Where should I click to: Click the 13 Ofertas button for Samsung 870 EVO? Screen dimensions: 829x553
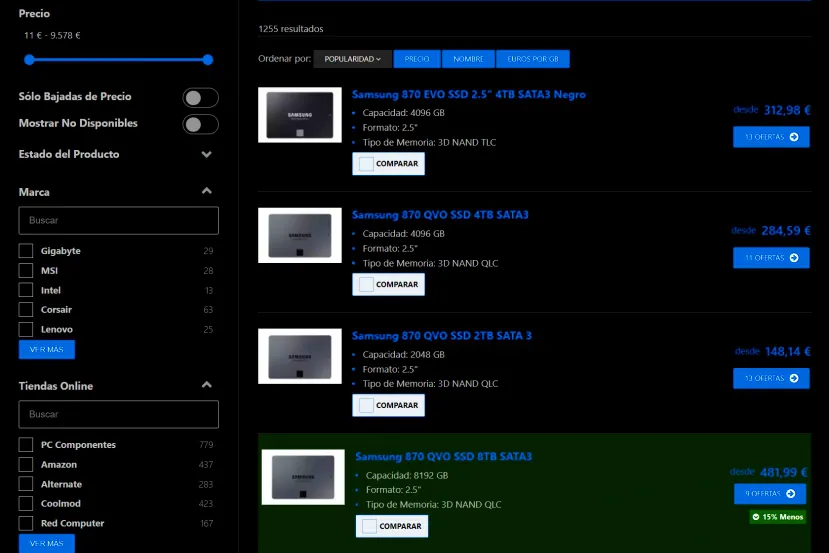[x=770, y=137]
